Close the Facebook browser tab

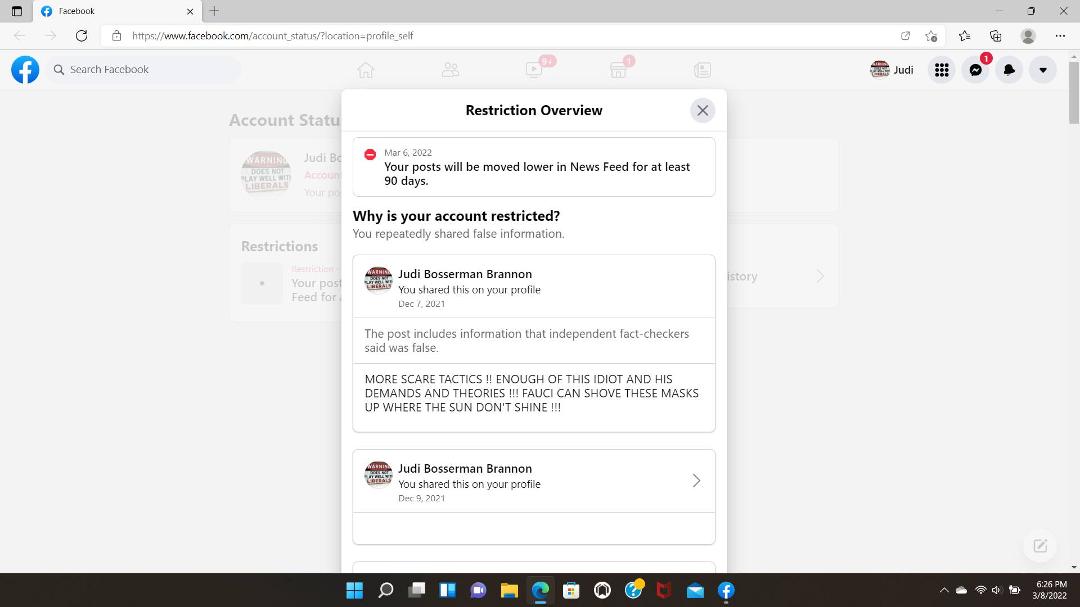click(x=190, y=11)
